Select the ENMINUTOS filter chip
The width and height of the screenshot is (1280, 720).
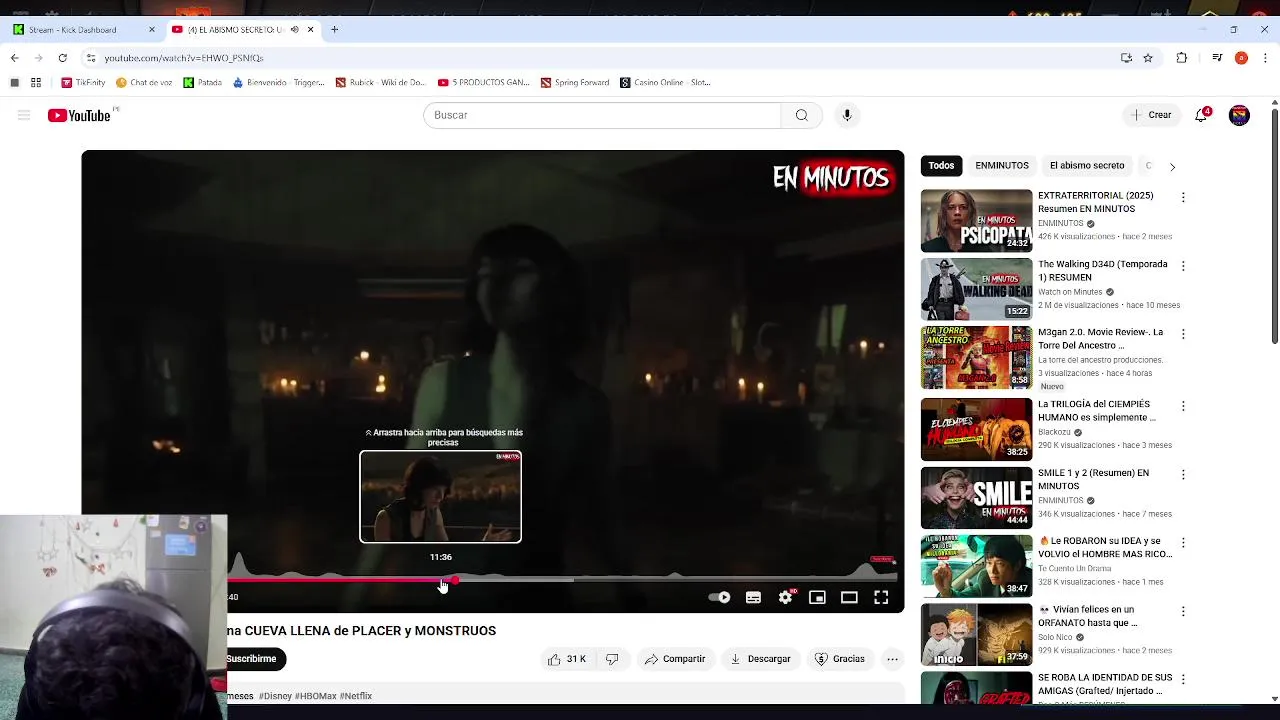[x=1002, y=166]
